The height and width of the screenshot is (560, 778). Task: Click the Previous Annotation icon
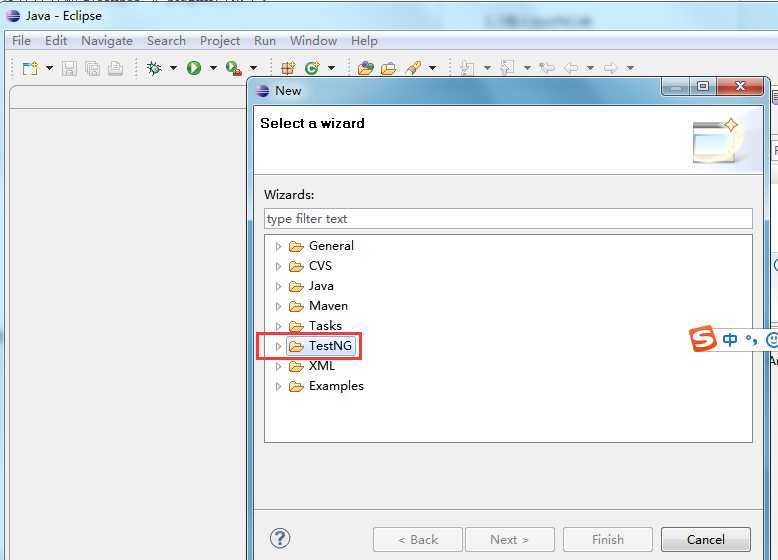click(x=507, y=68)
